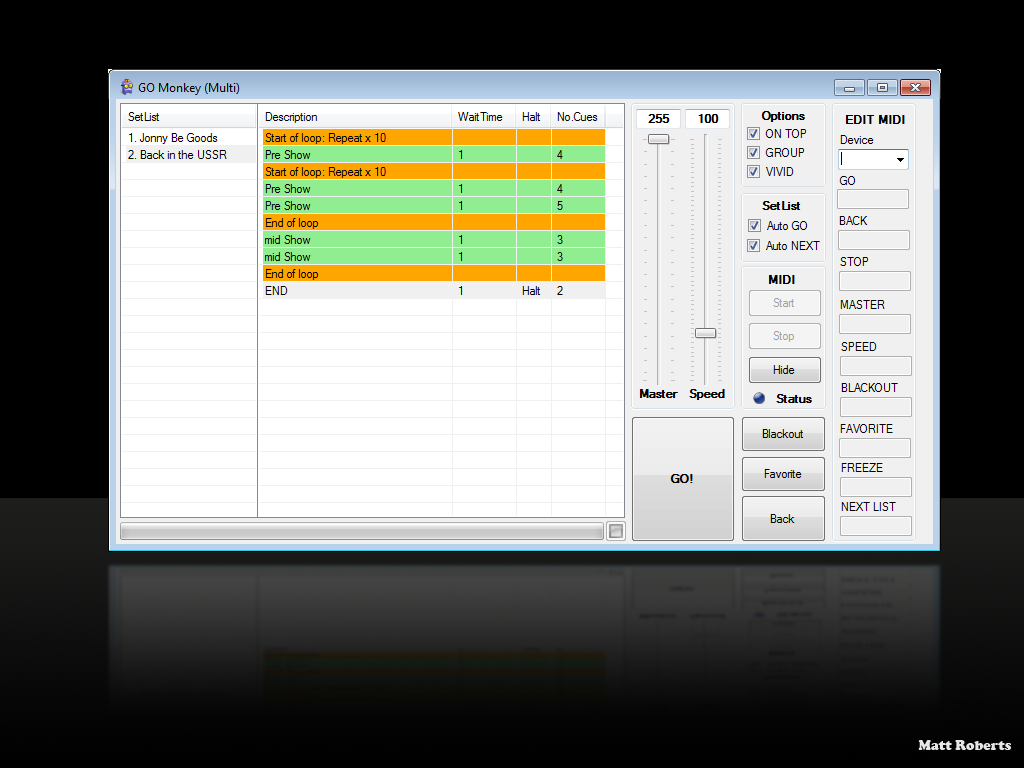The width and height of the screenshot is (1024, 768).
Task: Click the Speed slider handle
Action: pos(706,333)
